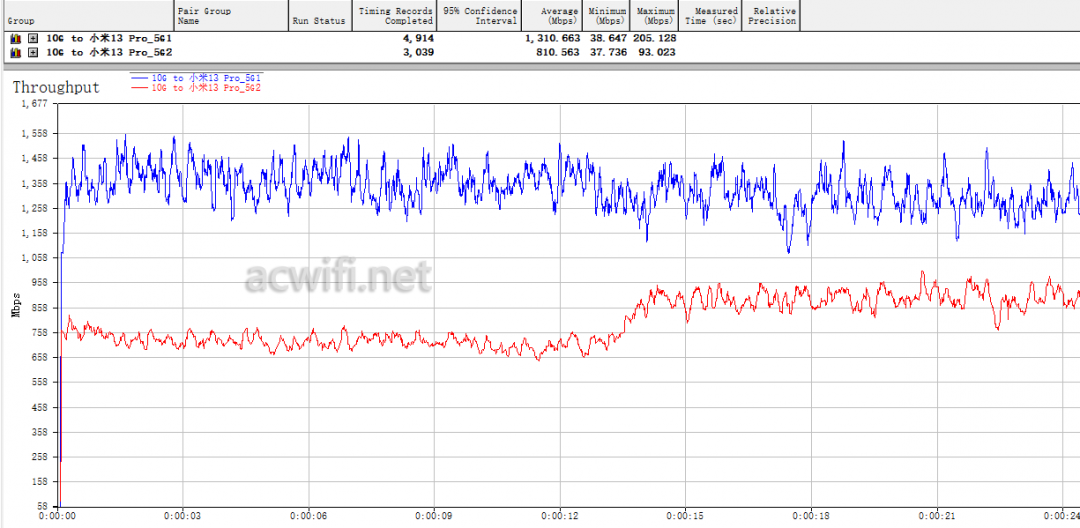
Task: Click the Relative Precision column header
Action: (773, 16)
